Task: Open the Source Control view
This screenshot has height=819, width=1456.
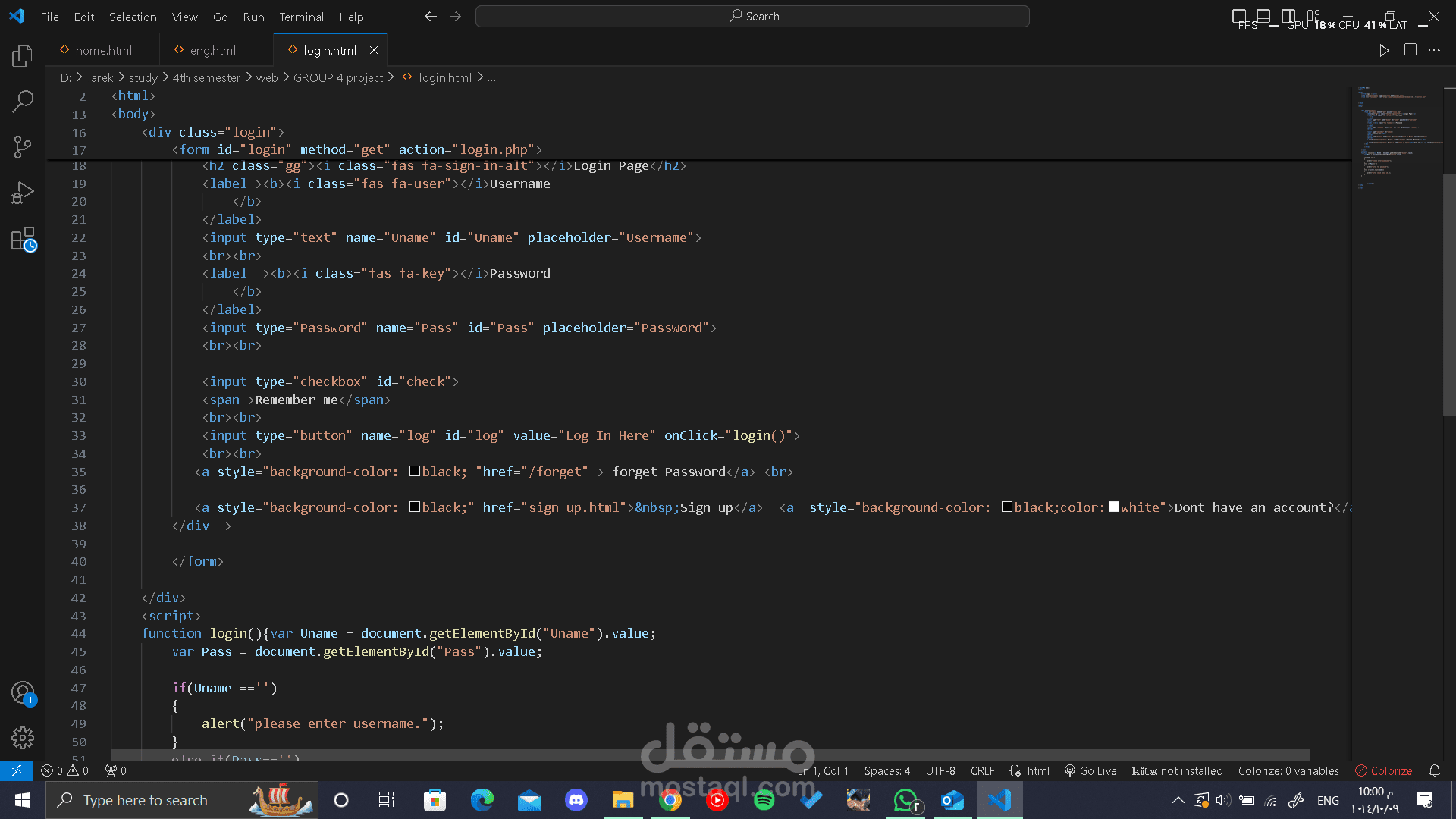Action: point(23,146)
